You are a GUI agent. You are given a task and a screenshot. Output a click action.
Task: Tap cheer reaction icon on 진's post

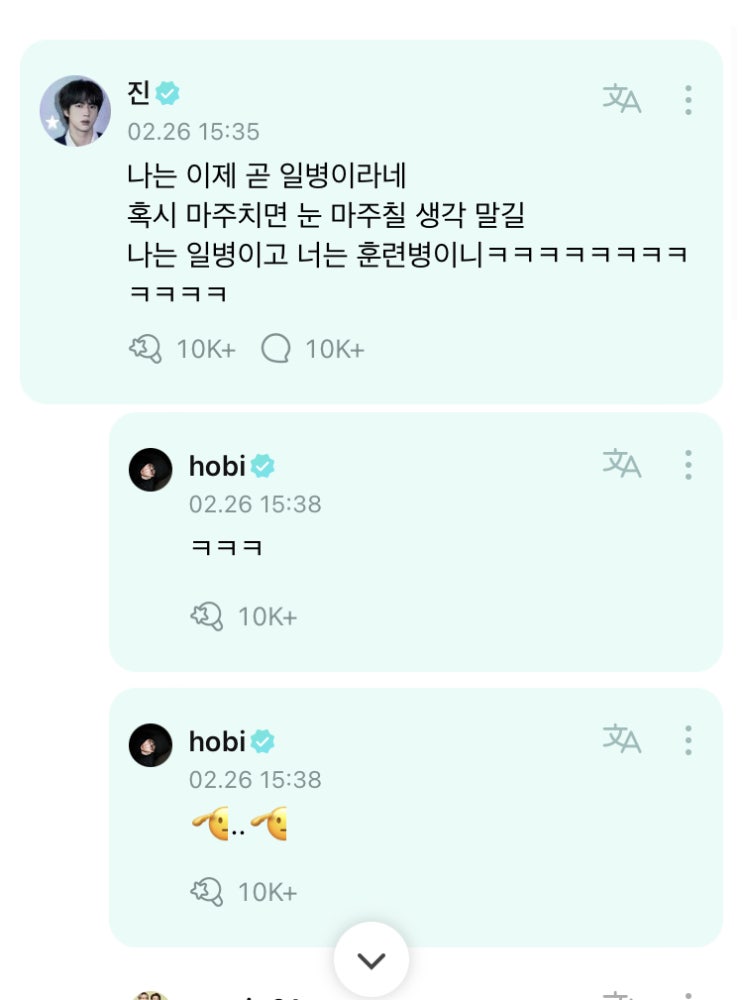tap(146, 348)
